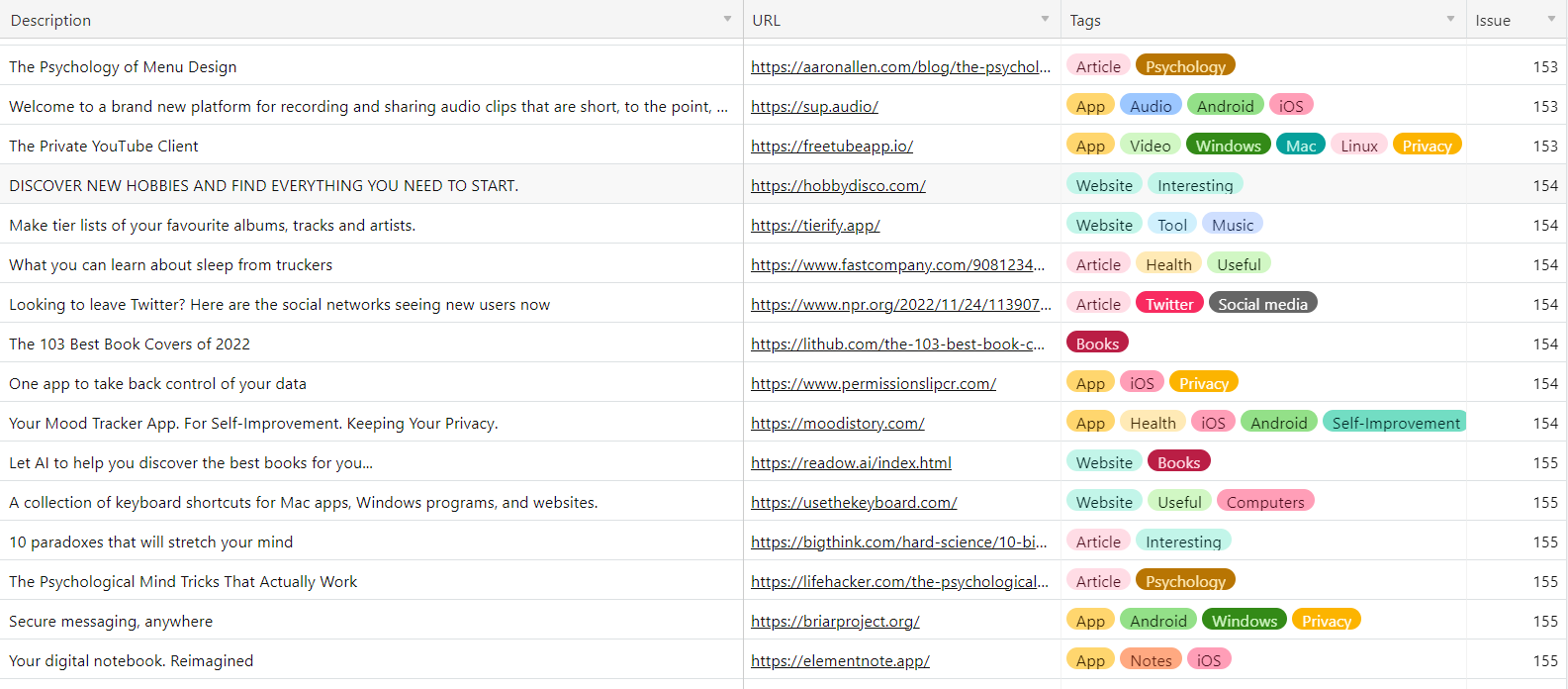1568x689 pixels.
Task: Click the Twitter tag in npr.org row
Action: tap(1169, 303)
